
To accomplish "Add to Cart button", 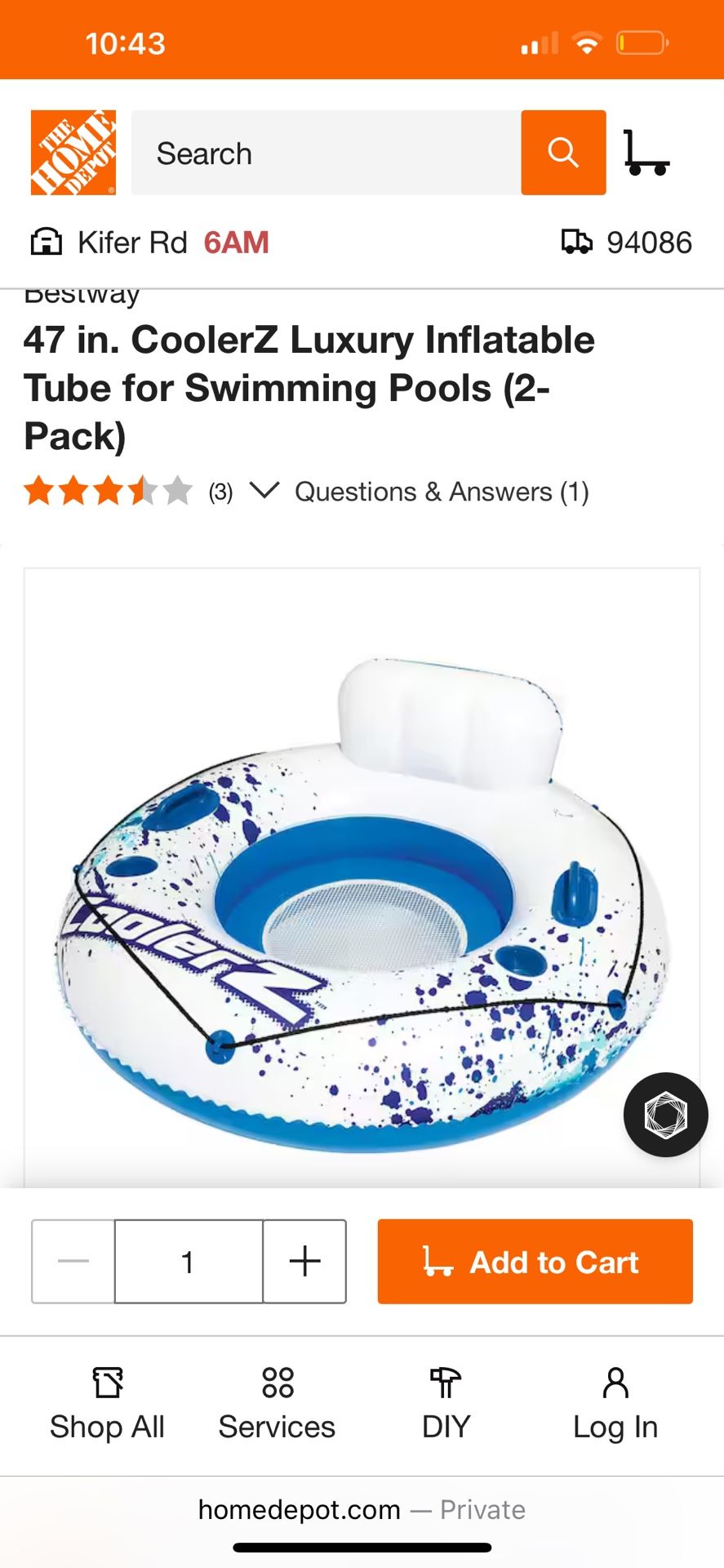I will [x=535, y=1262].
